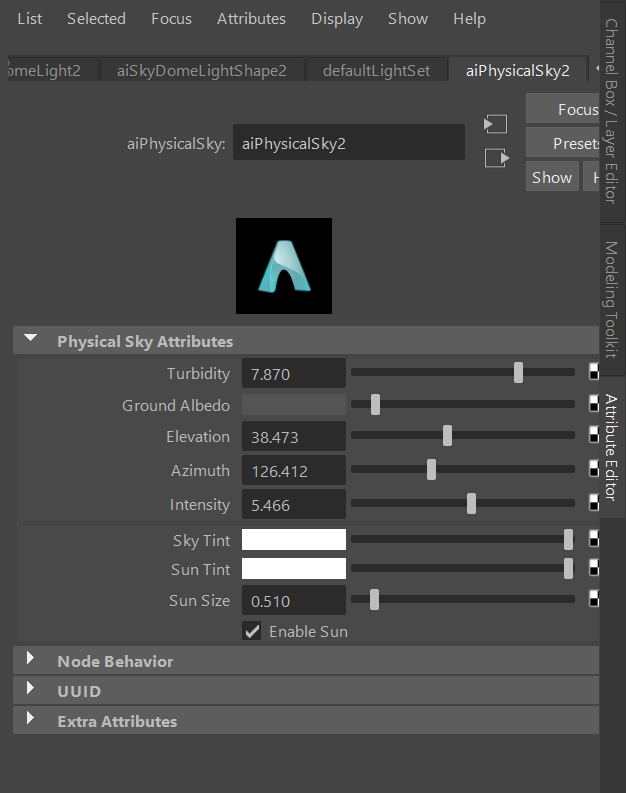This screenshot has height=793, width=626.
Task: Click the Sun Tint slider
Action: click(463, 568)
